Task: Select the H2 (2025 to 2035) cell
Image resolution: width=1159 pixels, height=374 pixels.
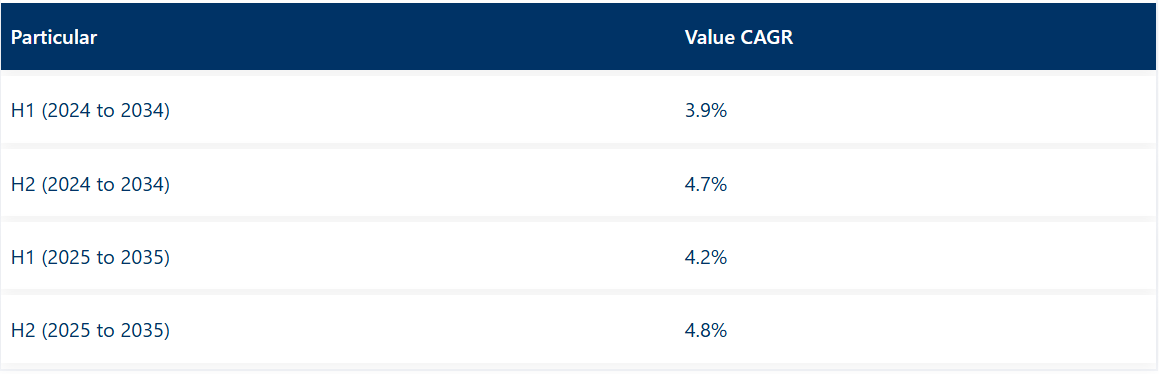Action: pos(338,330)
